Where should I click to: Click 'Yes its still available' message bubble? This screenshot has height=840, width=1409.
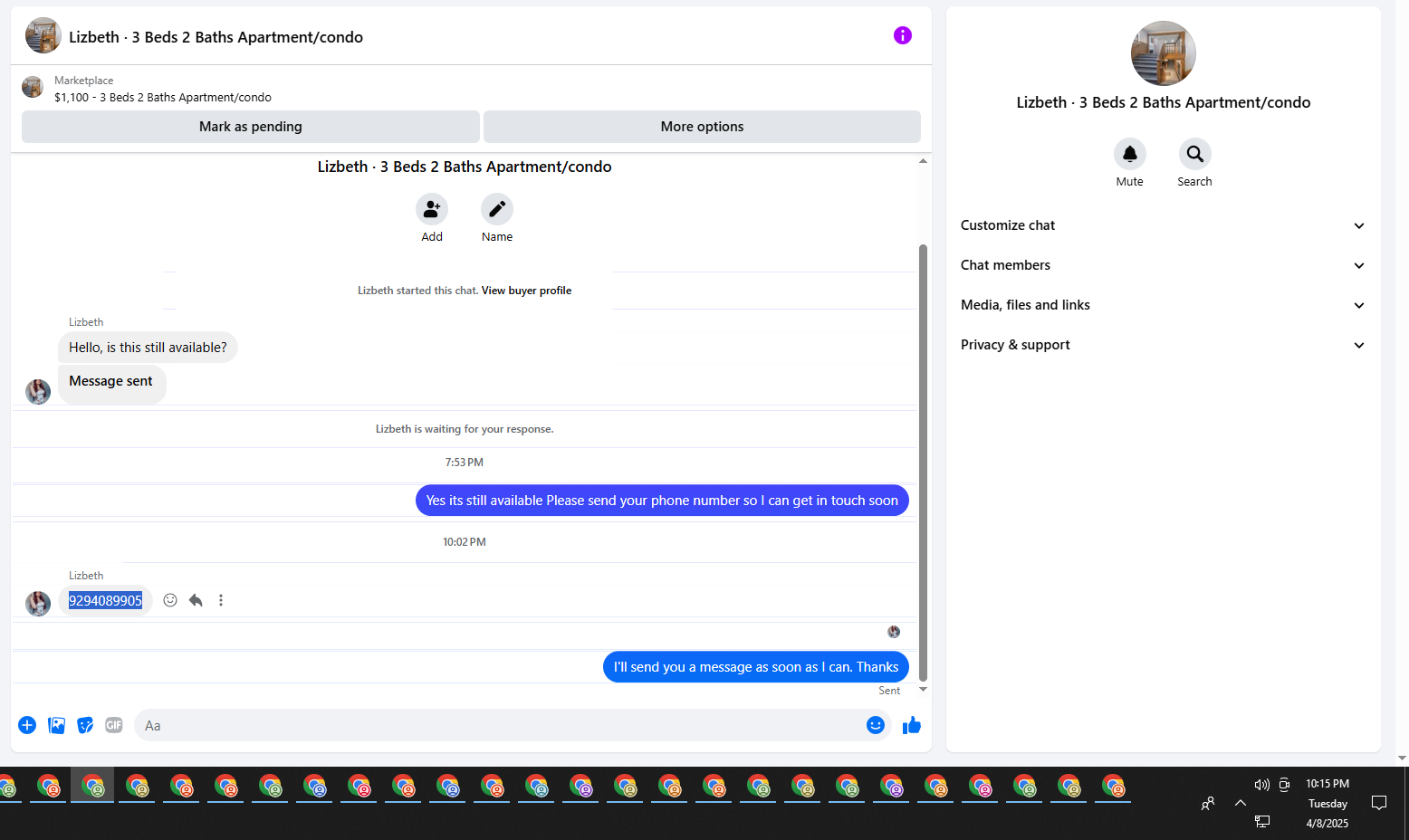[x=662, y=501]
